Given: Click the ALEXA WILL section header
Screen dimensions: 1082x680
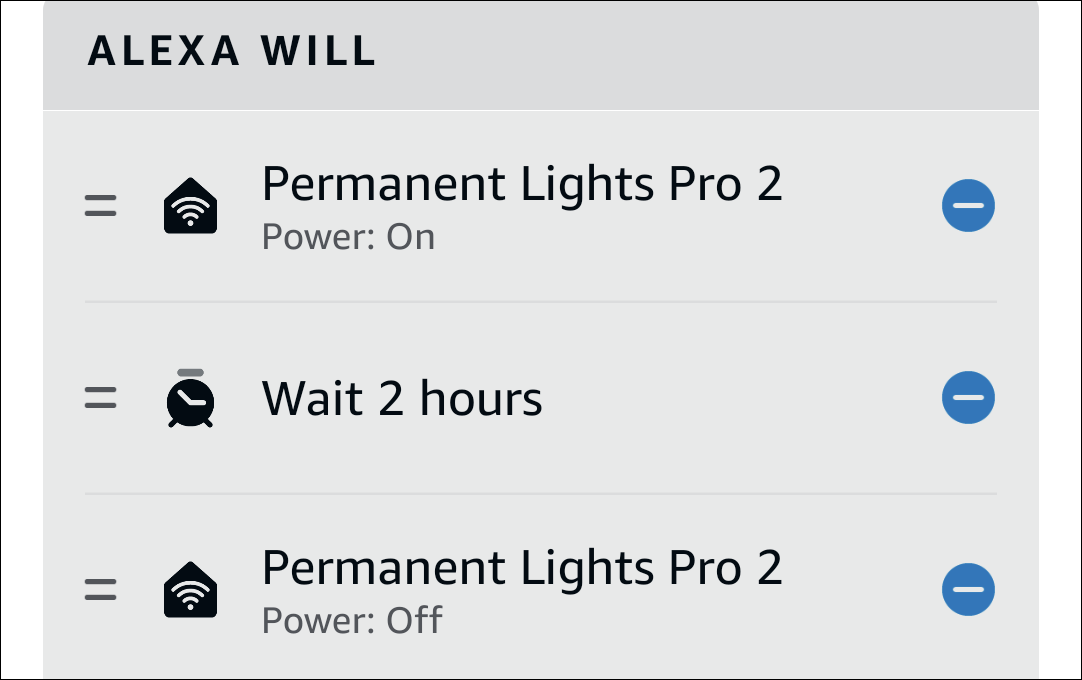Looking at the screenshot, I should coord(232,52).
